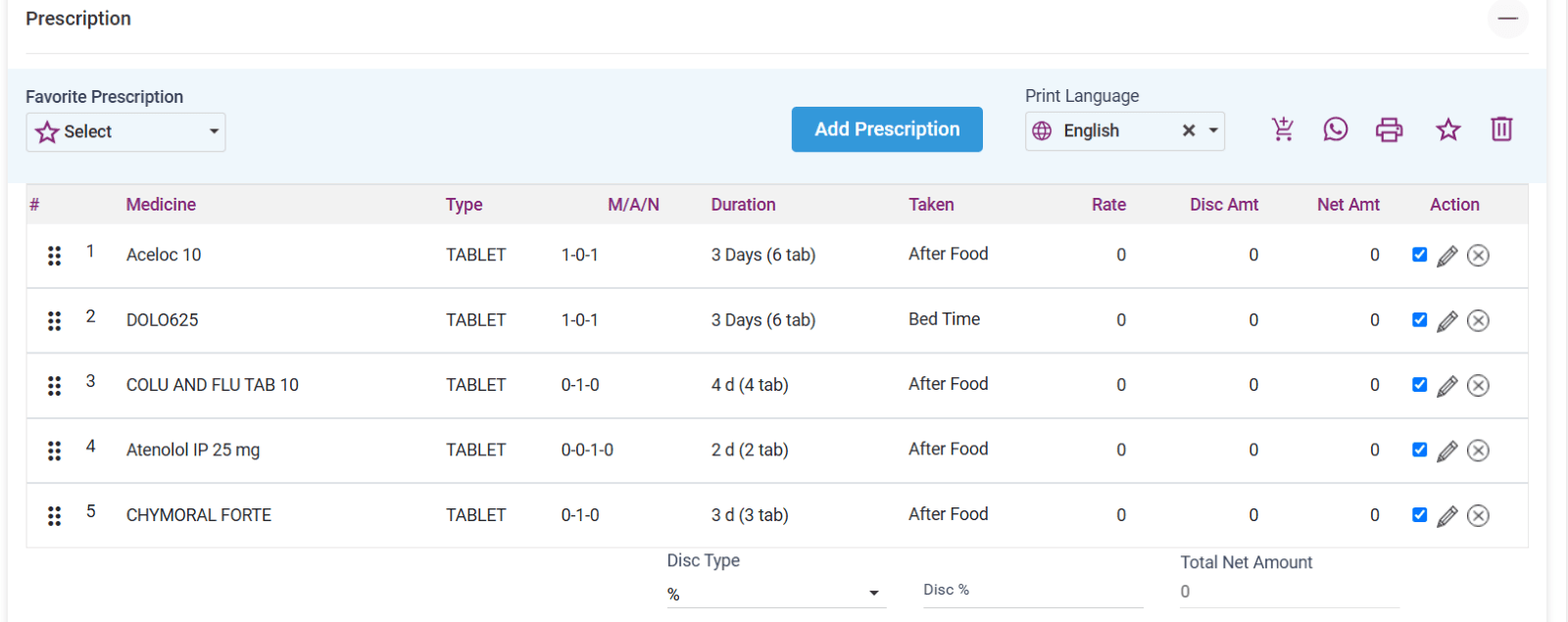The width and height of the screenshot is (1568, 622).
Task: Remove the Atenolol IP 25 mg row
Action: [x=1478, y=451]
